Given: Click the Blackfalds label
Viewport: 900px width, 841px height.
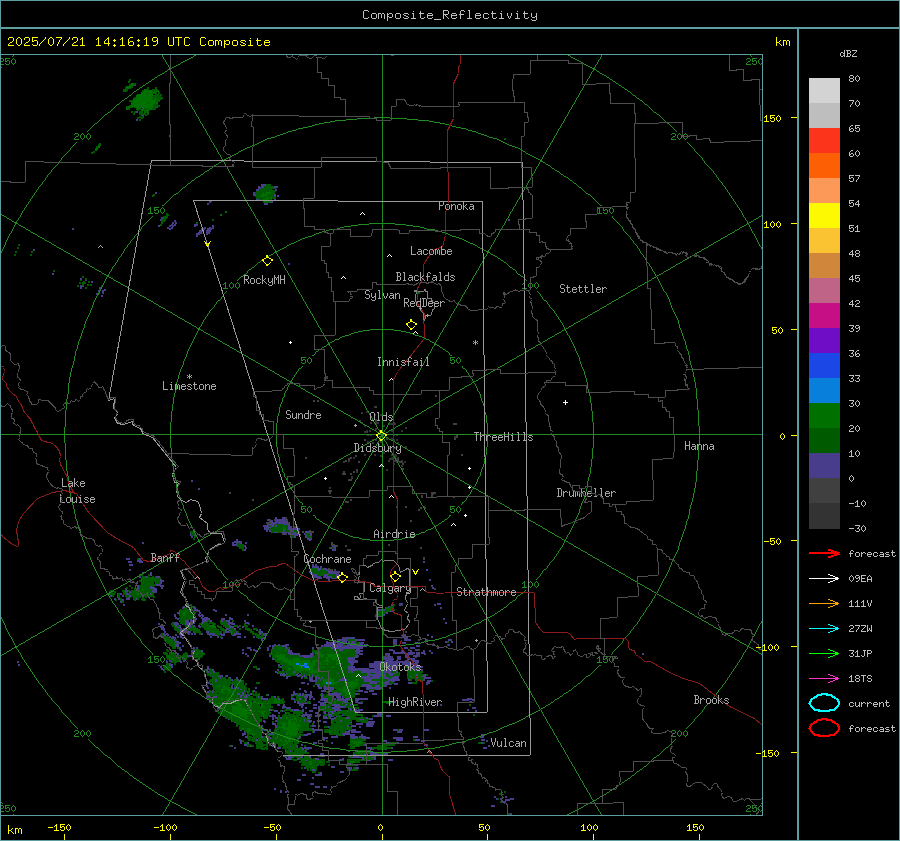Looking at the screenshot, I should (x=425, y=277).
